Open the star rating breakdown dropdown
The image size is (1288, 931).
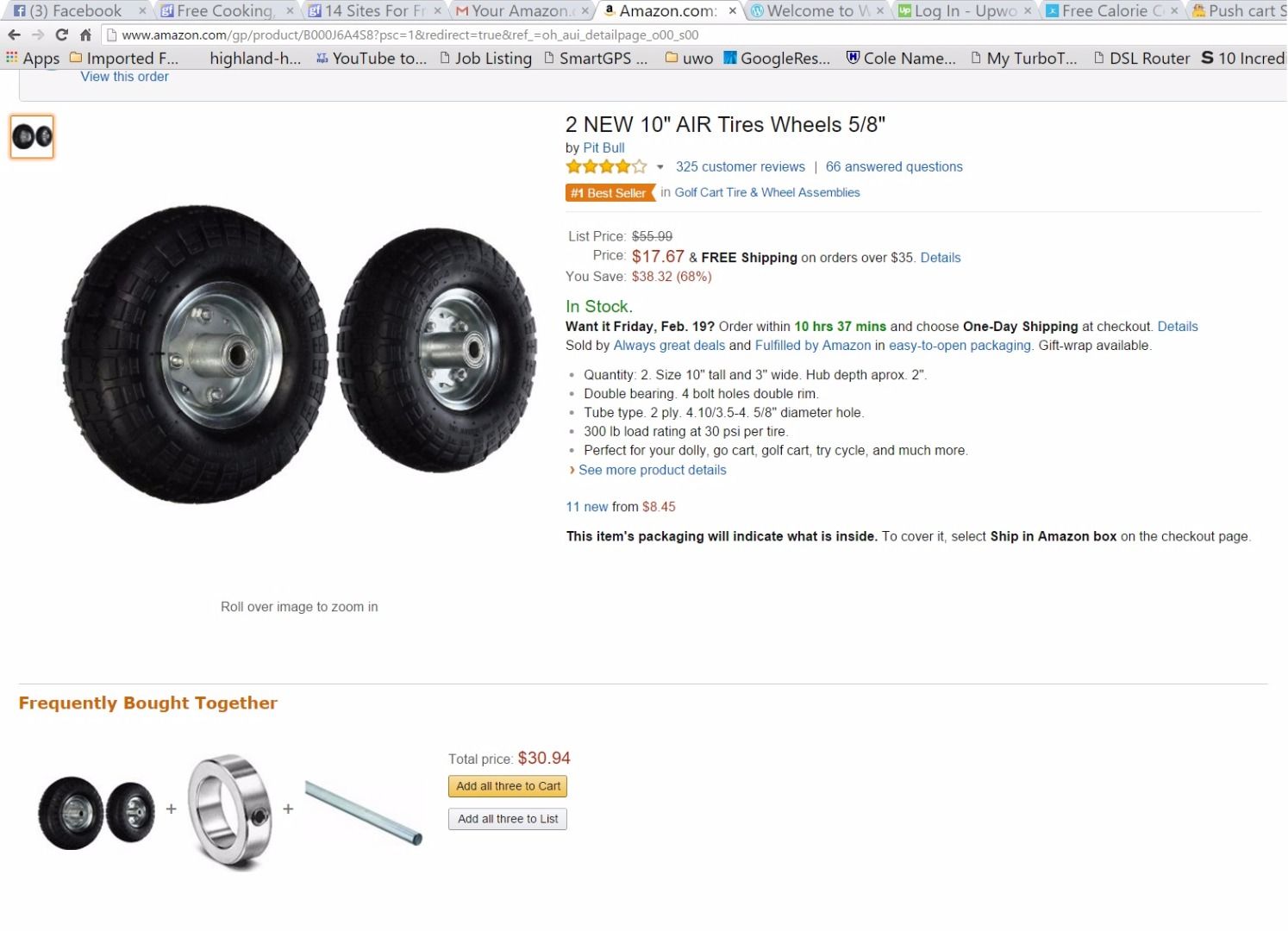[660, 167]
